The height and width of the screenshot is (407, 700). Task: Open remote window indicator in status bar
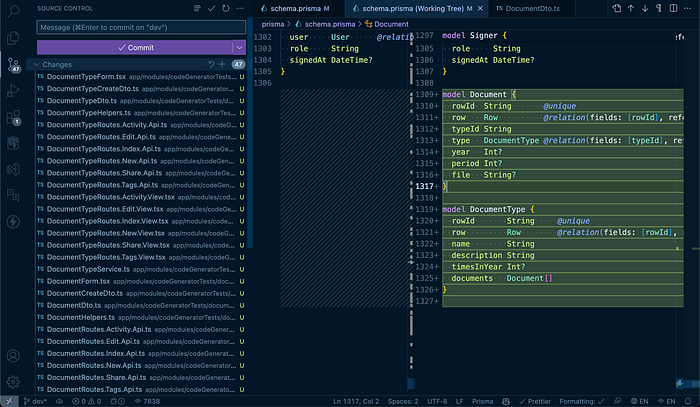9,401
